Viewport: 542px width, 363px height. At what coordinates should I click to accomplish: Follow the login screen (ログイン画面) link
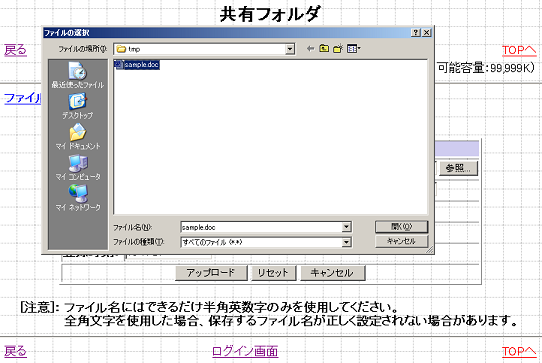(x=245, y=351)
